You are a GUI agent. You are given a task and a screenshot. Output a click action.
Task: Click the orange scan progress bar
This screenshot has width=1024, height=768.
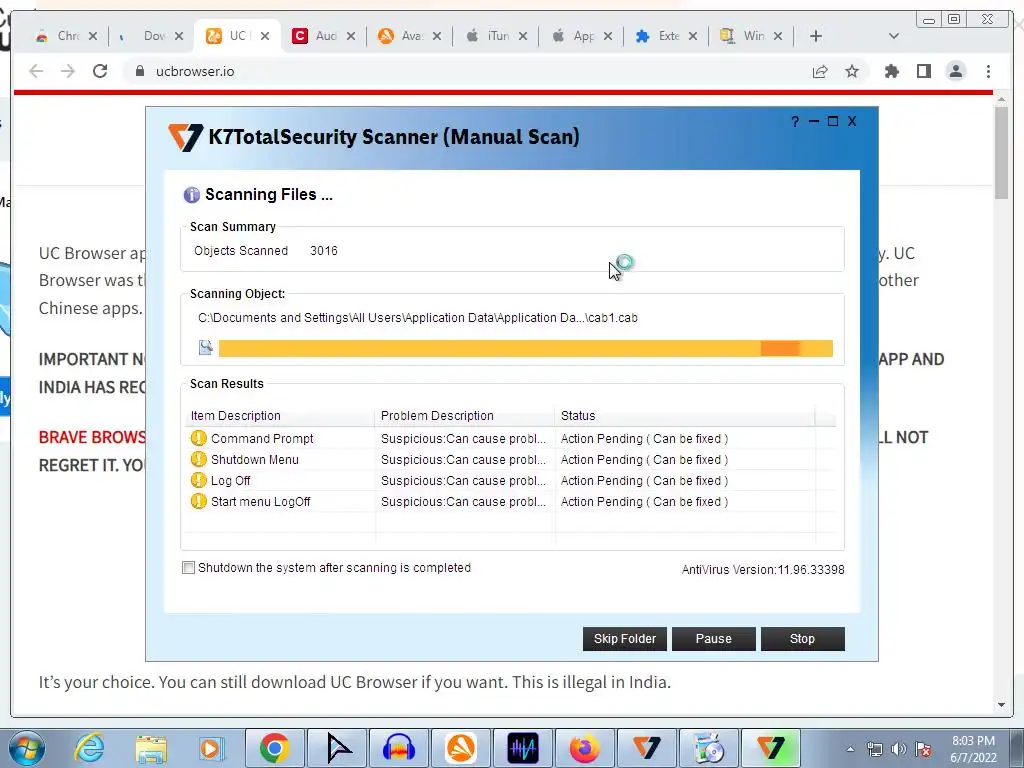526,348
